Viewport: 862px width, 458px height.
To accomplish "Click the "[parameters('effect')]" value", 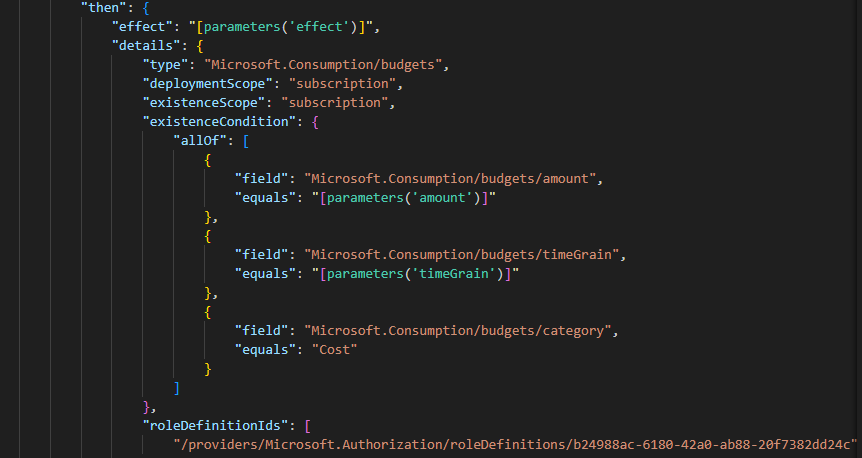I will [281, 26].
